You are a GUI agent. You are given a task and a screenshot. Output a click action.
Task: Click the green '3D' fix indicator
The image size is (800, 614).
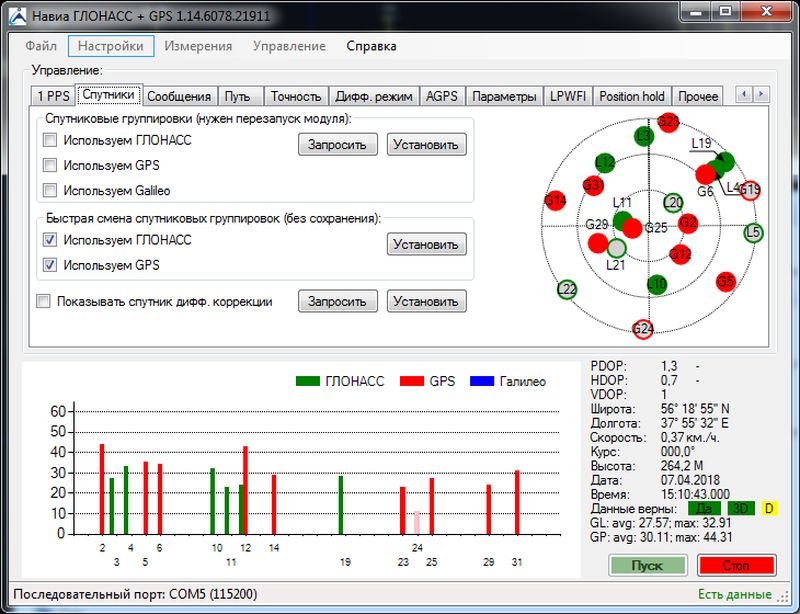[x=740, y=508]
